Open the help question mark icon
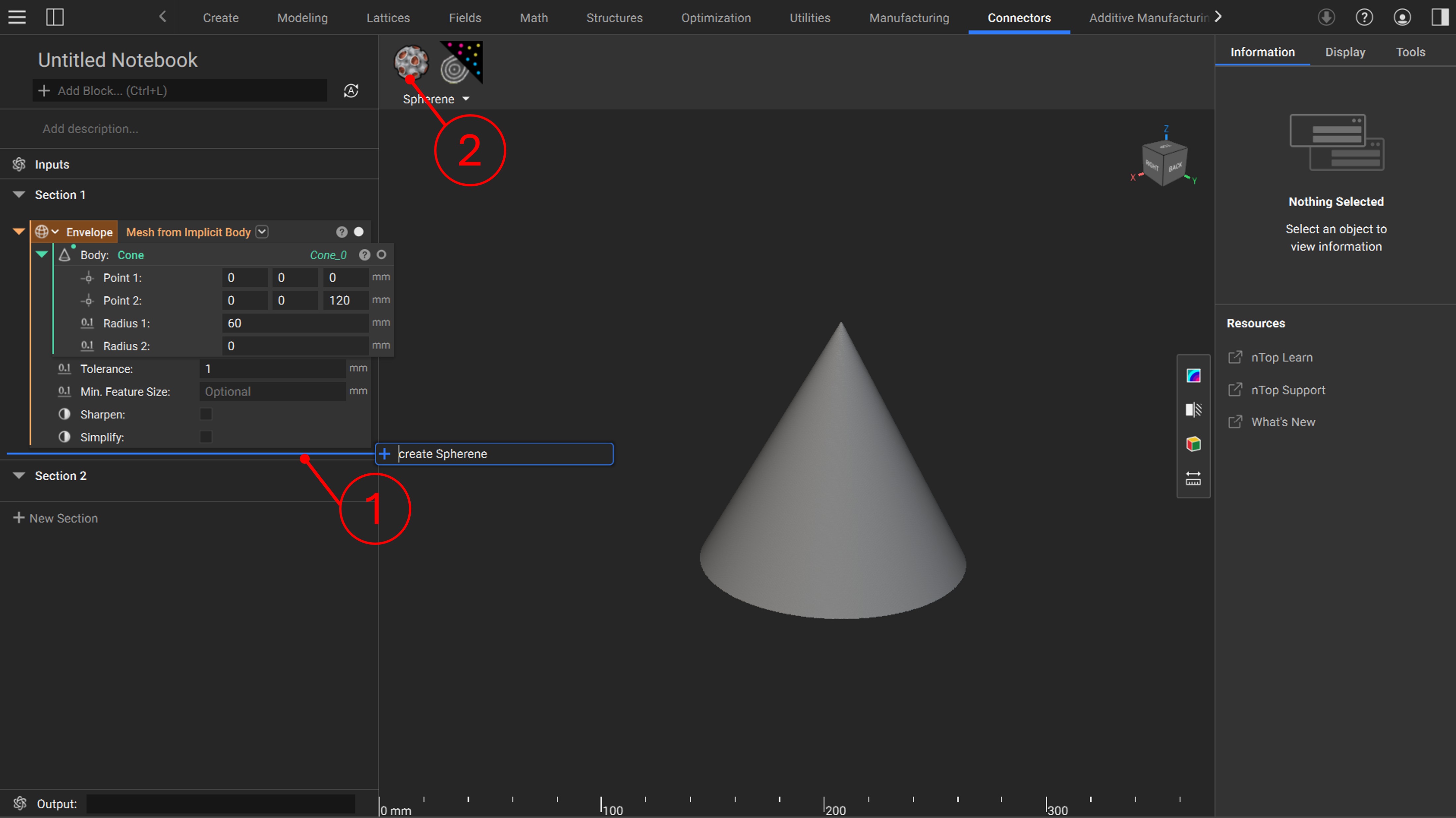The image size is (1456, 818). [x=1364, y=17]
